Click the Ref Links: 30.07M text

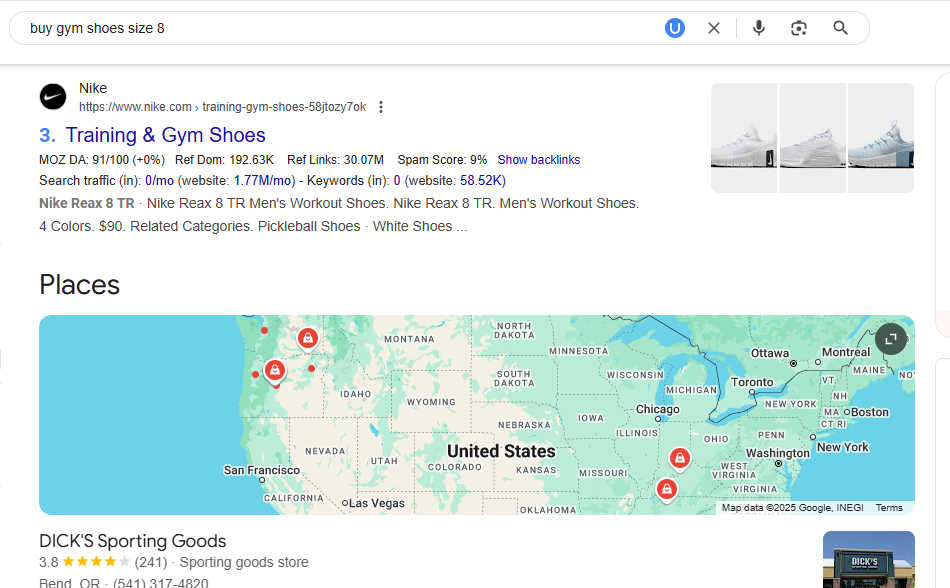pos(336,160)
